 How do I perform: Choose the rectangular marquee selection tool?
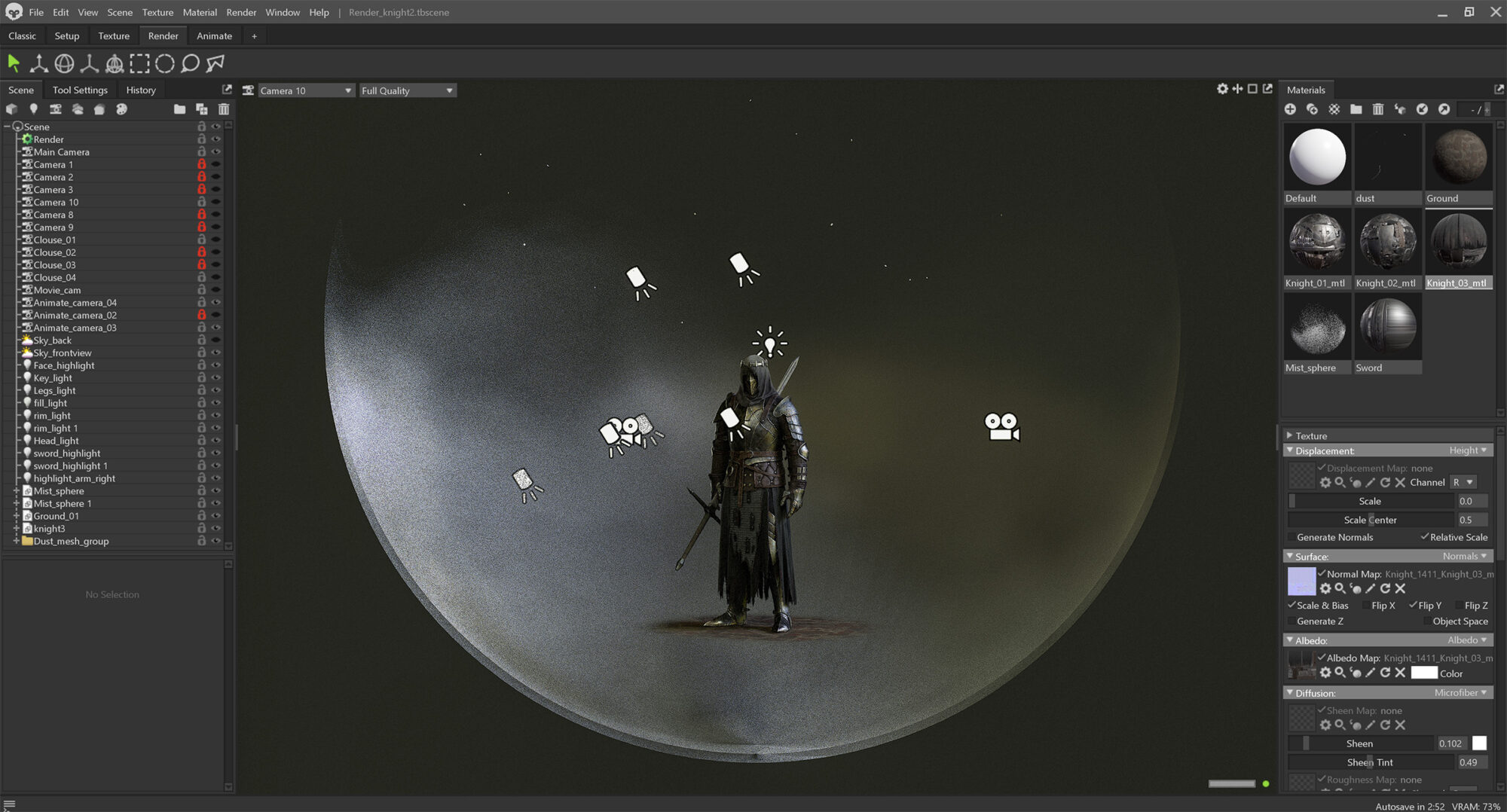tap(139, 63)
